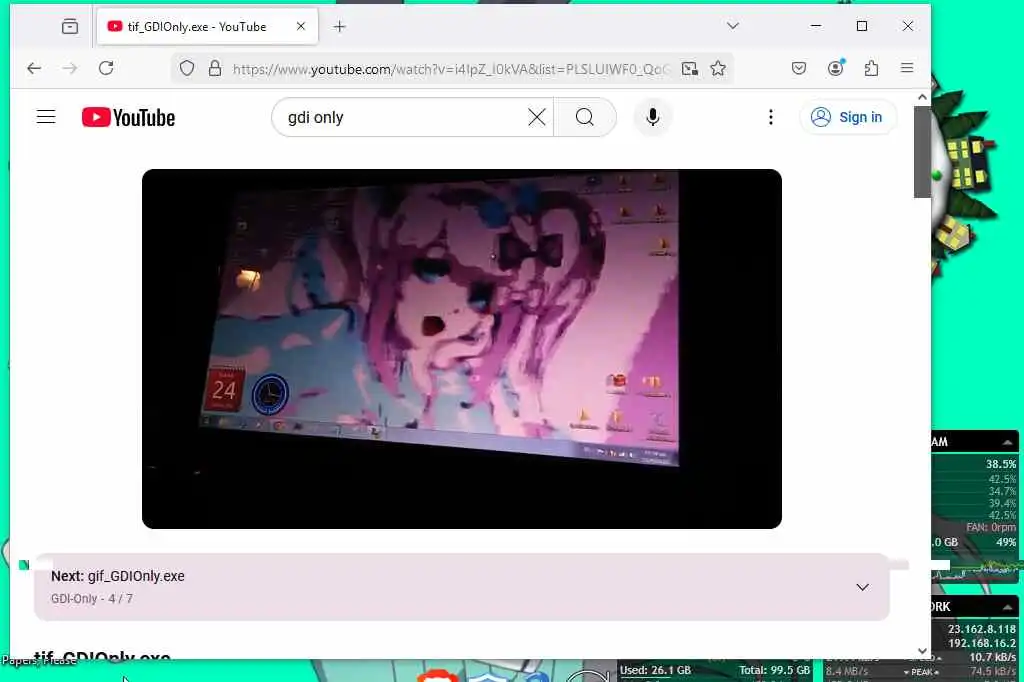Image resolution: width=1024 pixels, height=682 pixels.
Task: Submit the YouTube search with magnifier button
Action: [x=584, y=117]
